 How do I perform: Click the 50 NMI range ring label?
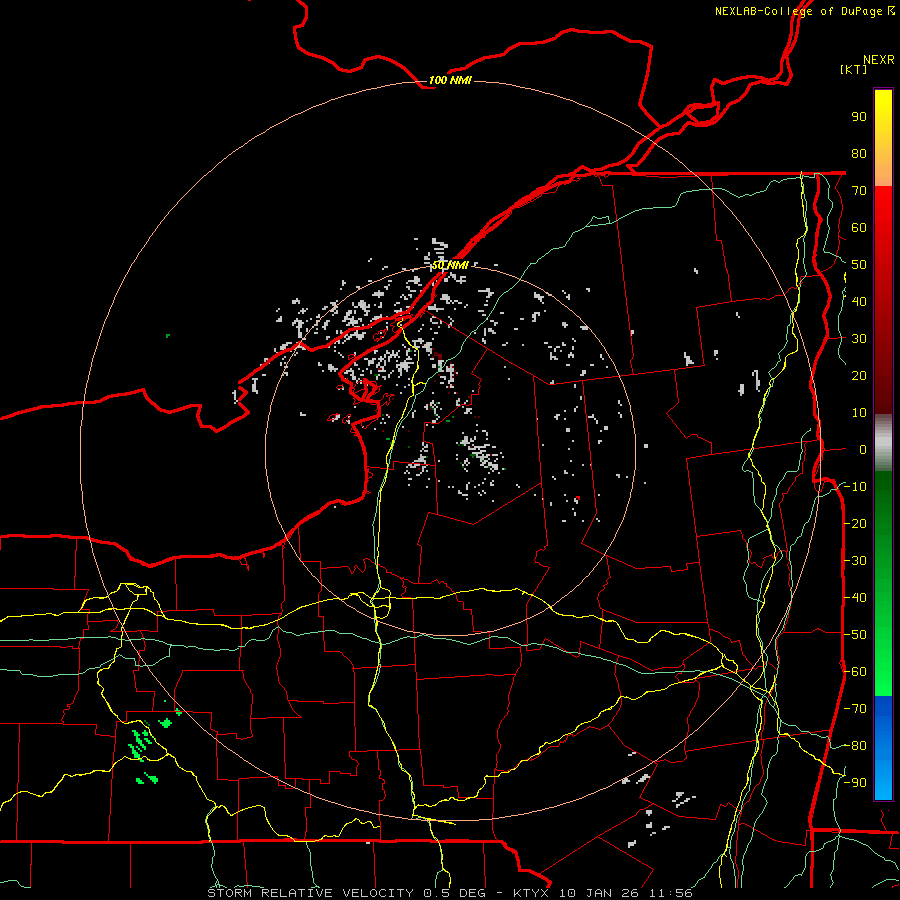(450, 265)
